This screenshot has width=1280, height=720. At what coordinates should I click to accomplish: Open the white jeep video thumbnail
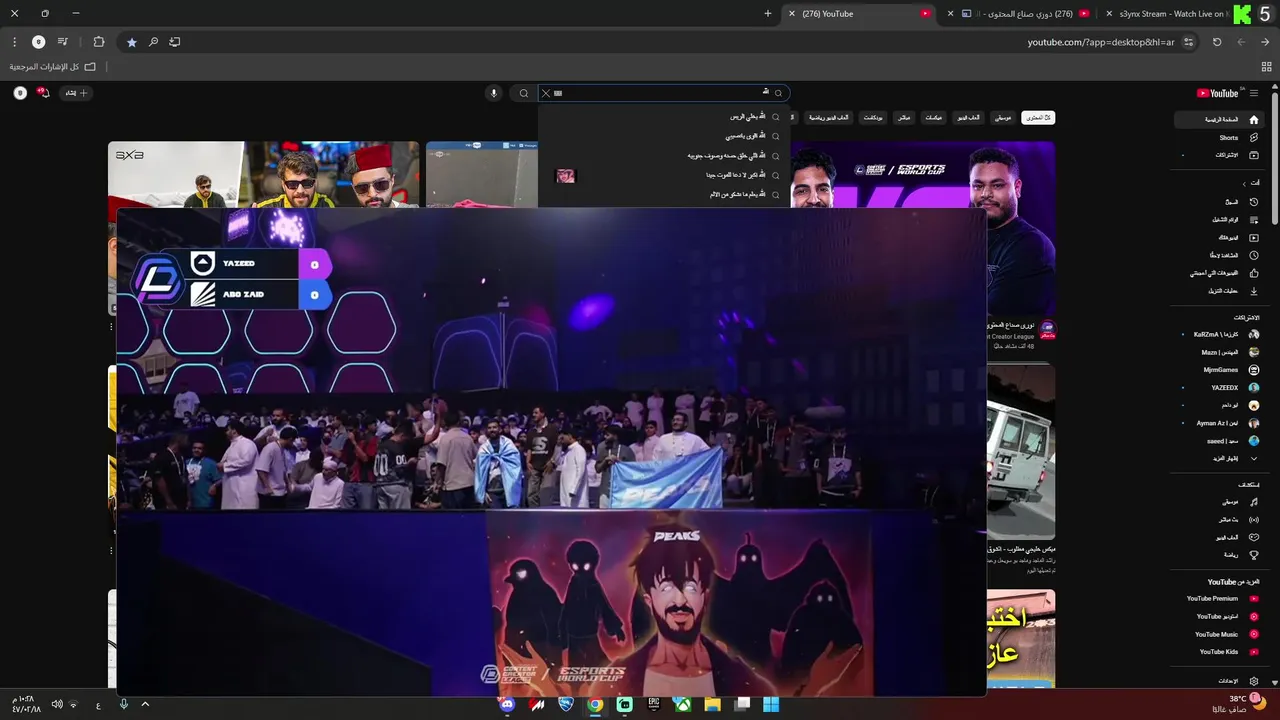[1021, 452]
